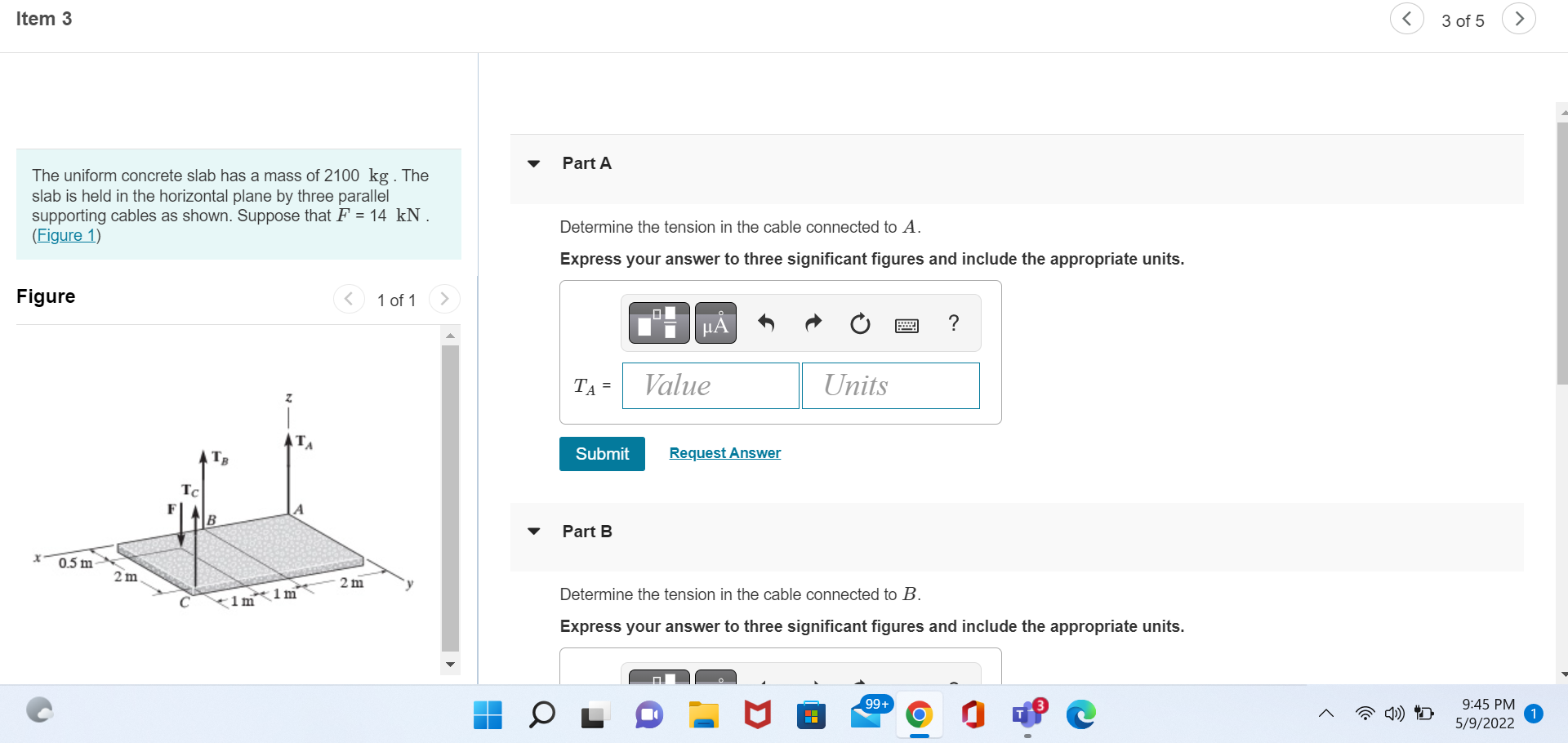Go to previous item arrow at top
The height and width of the screenshot is (743, 1568).
point(1406,19)
